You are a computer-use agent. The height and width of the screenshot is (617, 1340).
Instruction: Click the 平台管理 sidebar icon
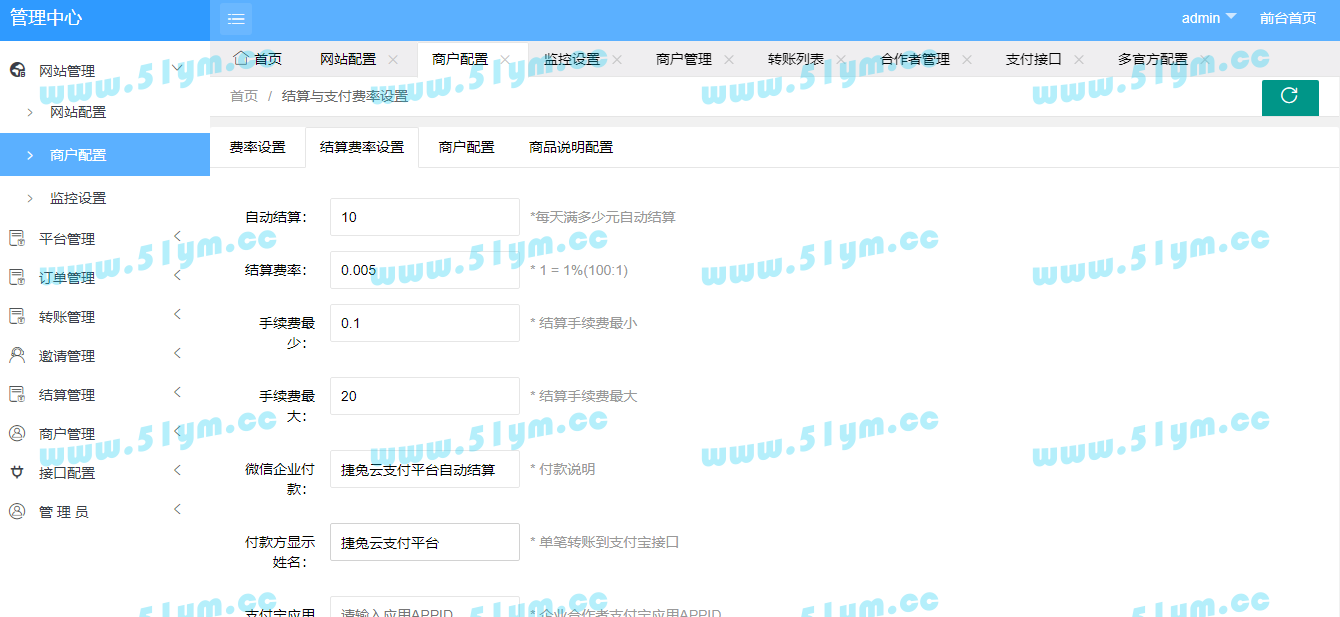click(17, 238)
